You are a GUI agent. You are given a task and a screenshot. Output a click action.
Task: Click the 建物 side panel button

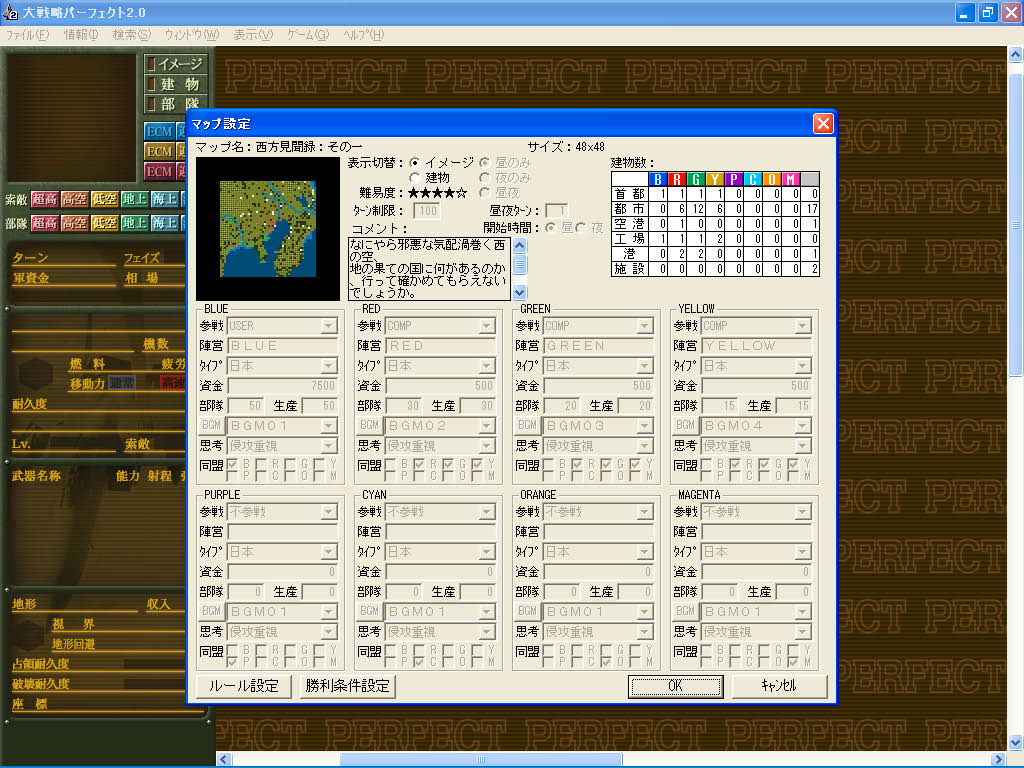176,84
